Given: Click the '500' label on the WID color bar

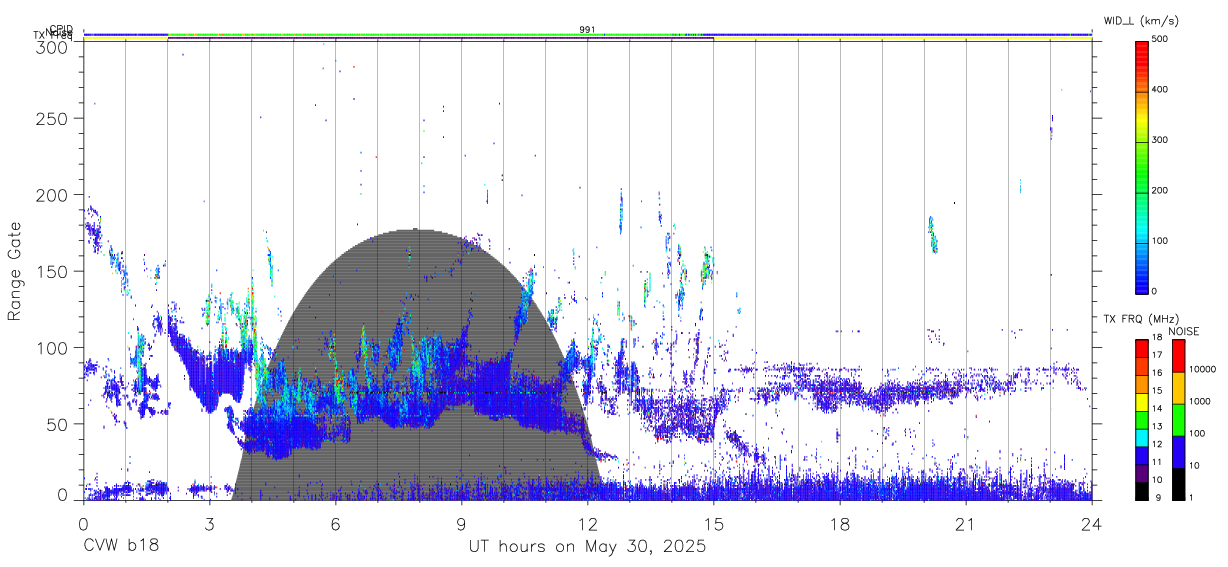Looking at the screenshot, I should click(1160, 40).
